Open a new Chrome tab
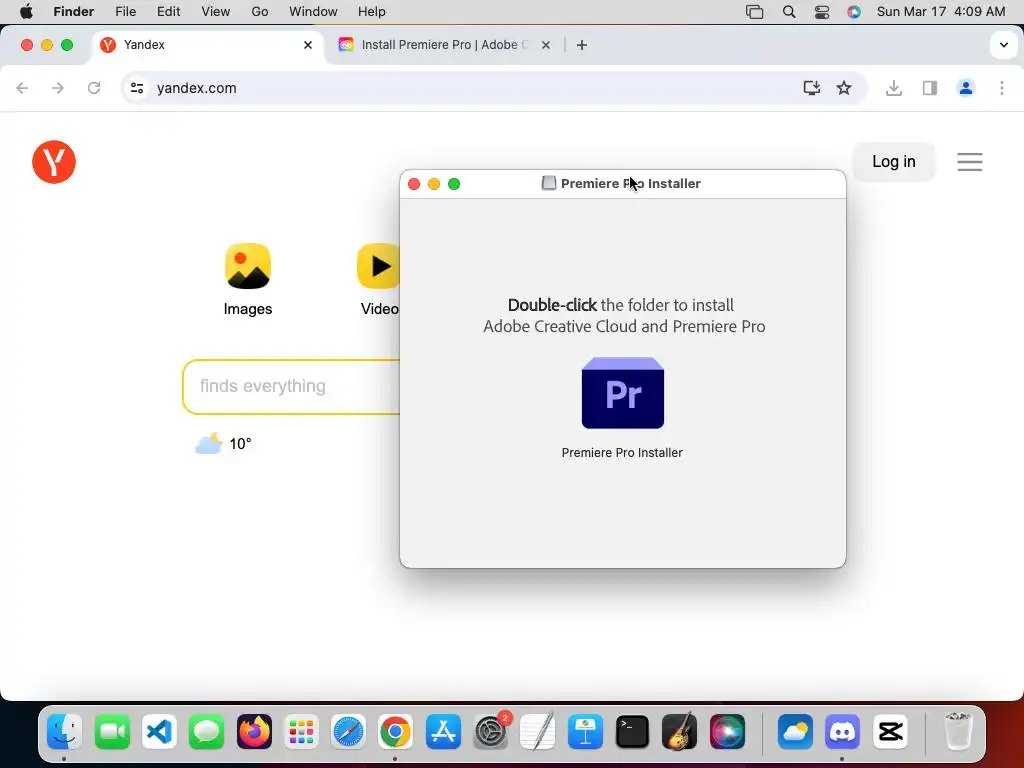1024x768 pixels. [581, 45]
